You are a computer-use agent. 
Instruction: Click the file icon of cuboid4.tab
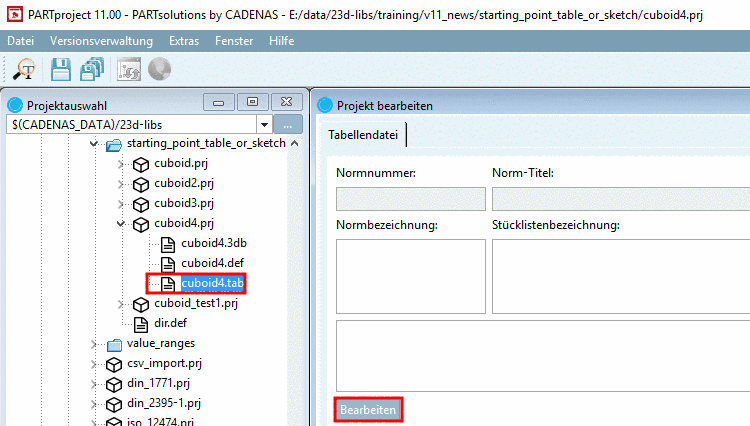(x=168, y=284)
